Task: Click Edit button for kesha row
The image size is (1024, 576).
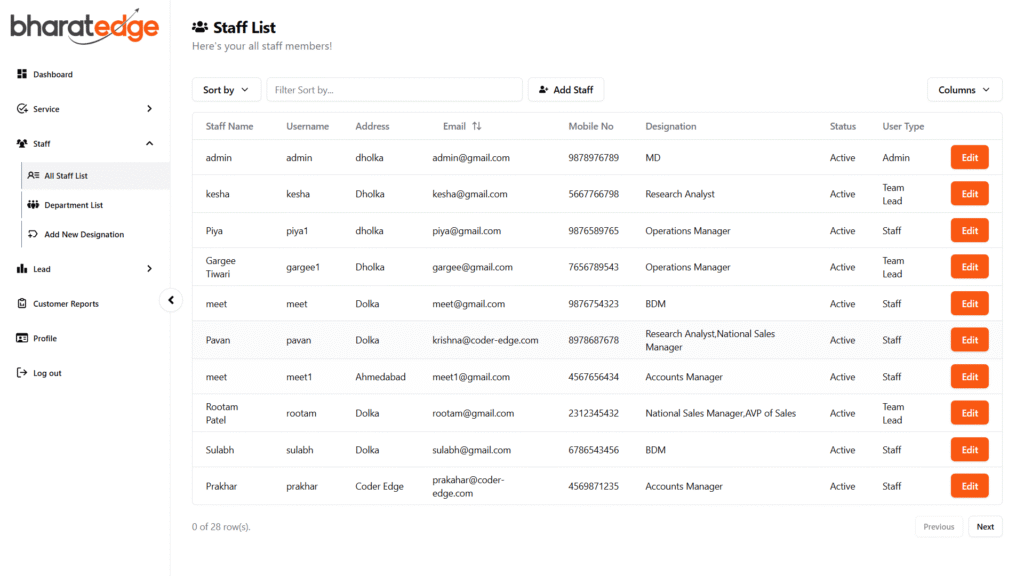Action: click(969, 194)
